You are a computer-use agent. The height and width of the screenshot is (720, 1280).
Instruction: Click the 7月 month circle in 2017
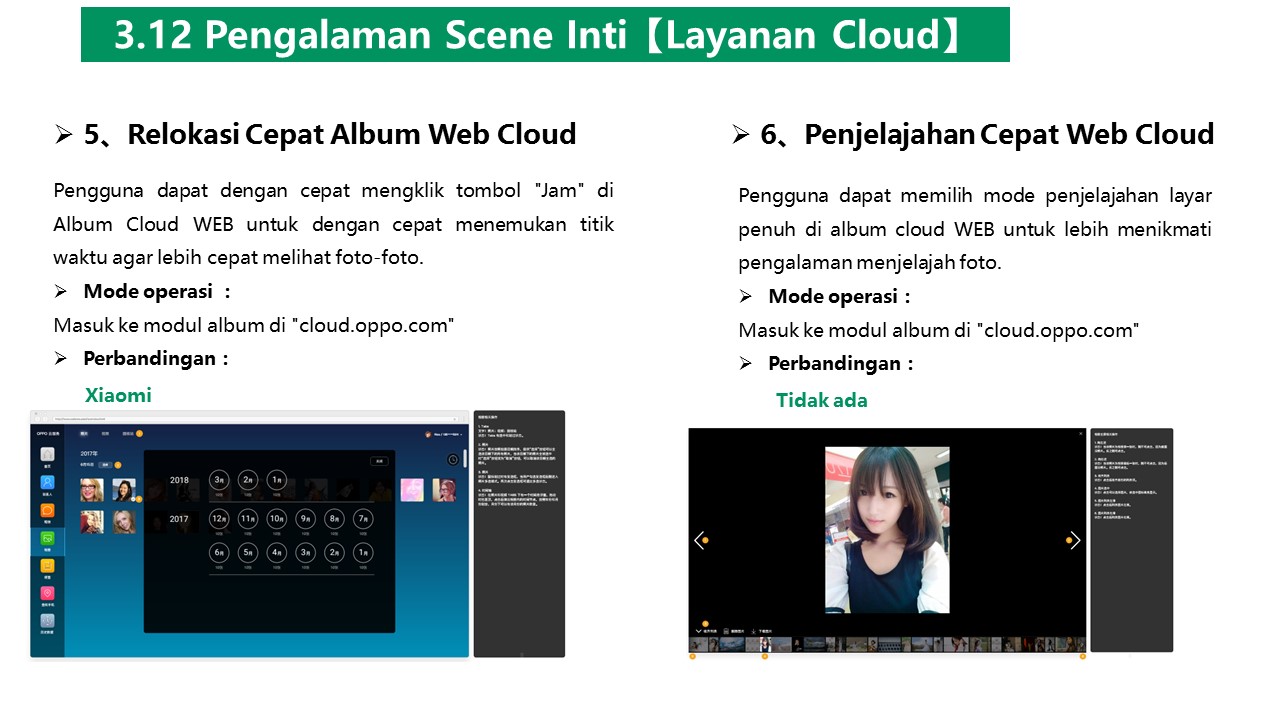[363, 519]
